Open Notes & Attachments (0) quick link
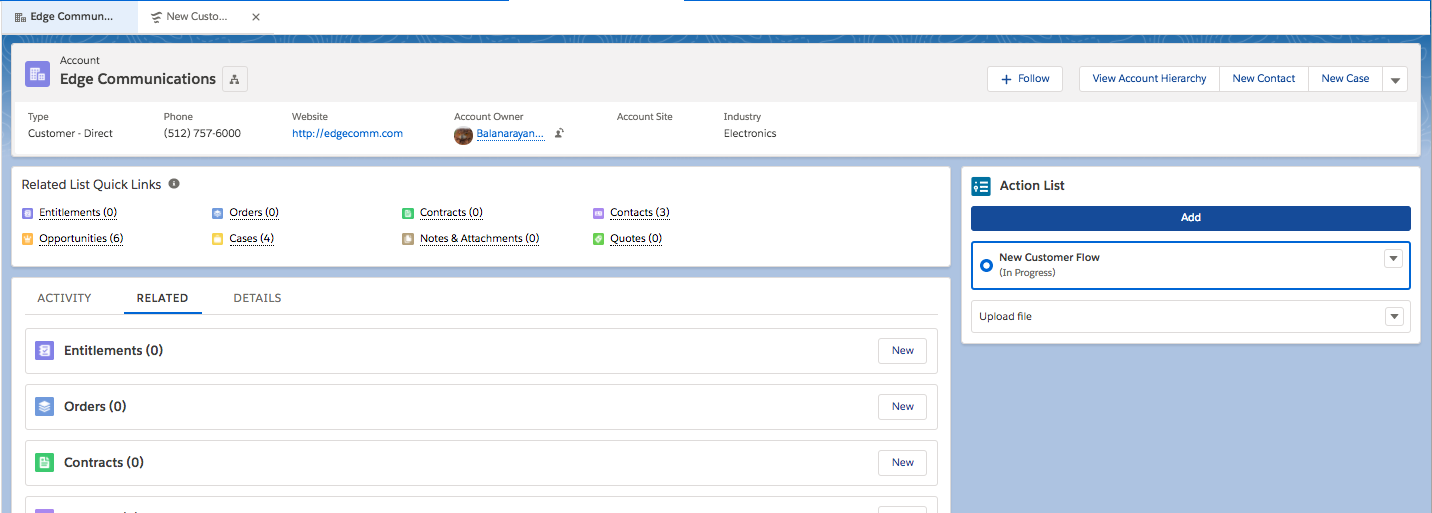Image resolution: width=1432 pixels, height=513 pixels. tap(479, 239)
